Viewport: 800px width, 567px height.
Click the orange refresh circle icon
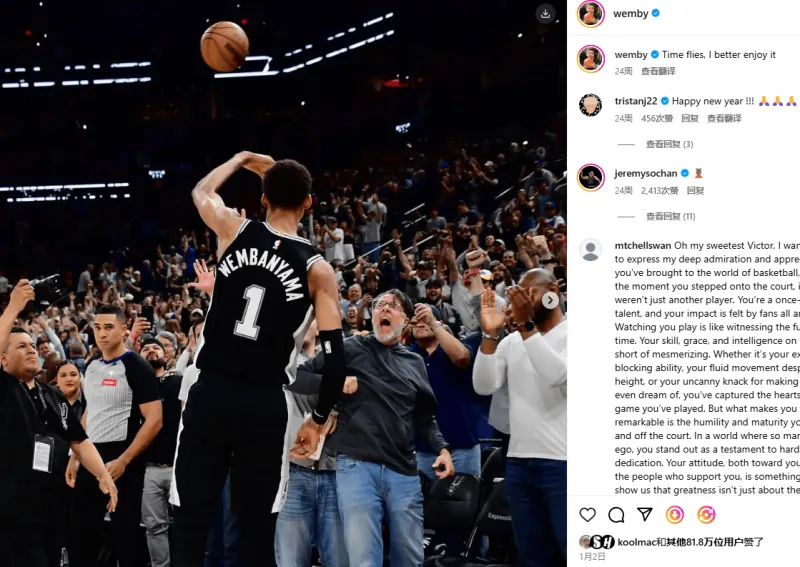point(706,514)
